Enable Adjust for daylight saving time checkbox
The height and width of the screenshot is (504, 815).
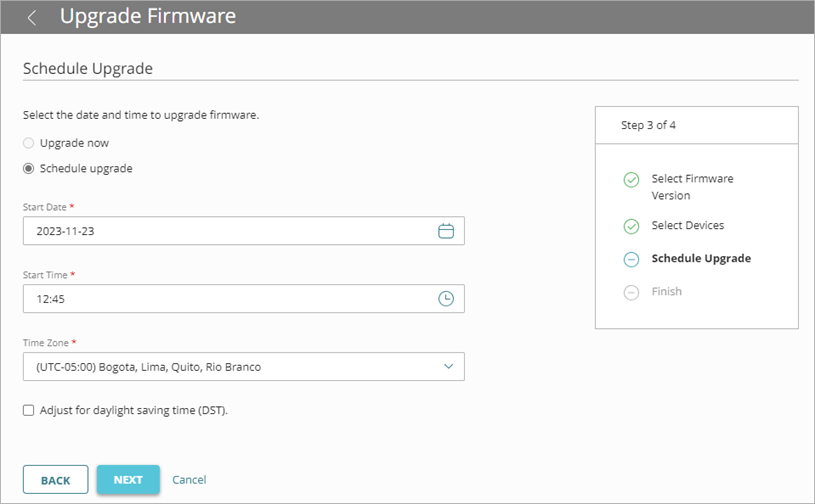[29, 410]
